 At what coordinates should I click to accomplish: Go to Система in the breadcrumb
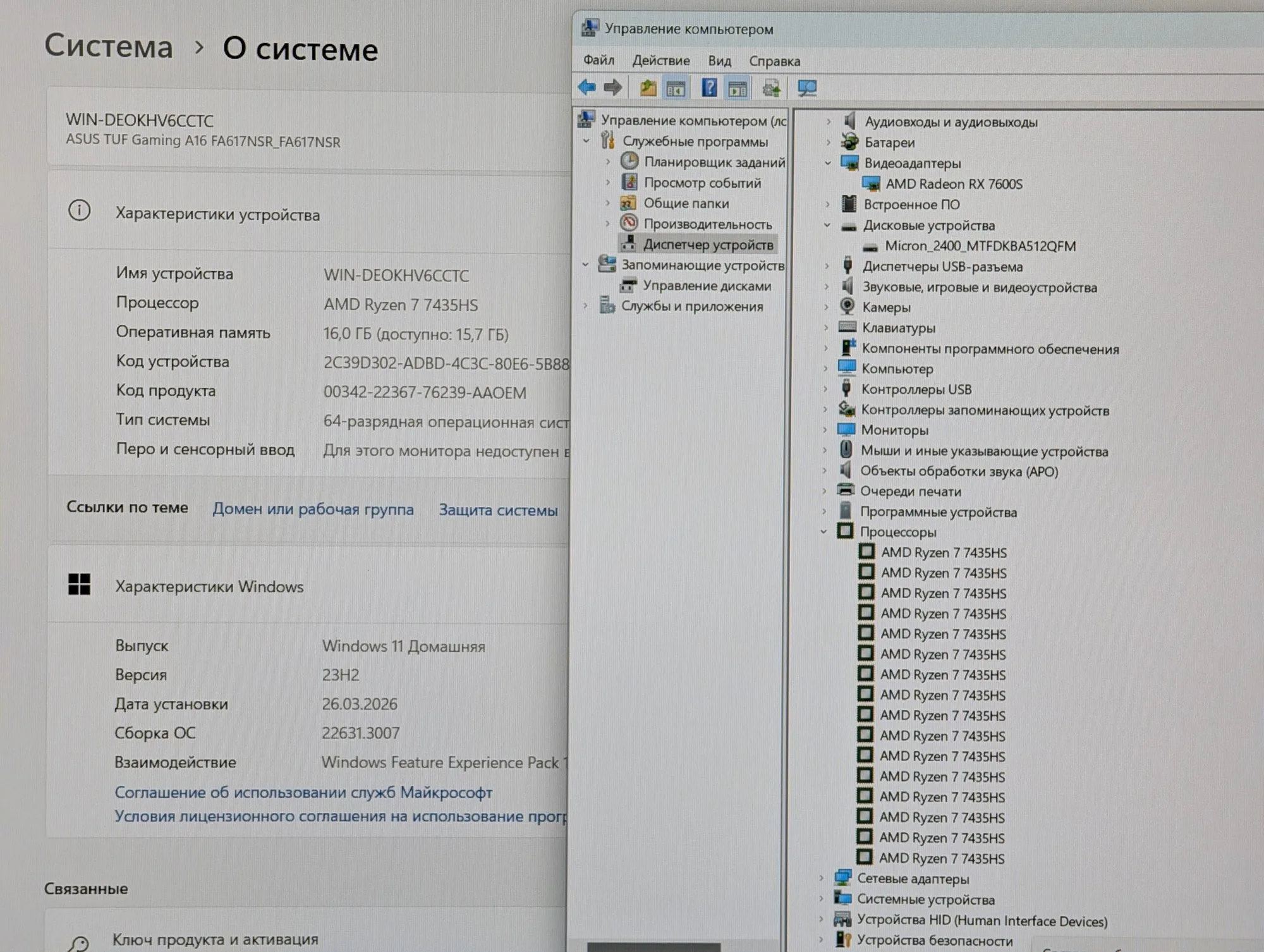click(109, 46)
